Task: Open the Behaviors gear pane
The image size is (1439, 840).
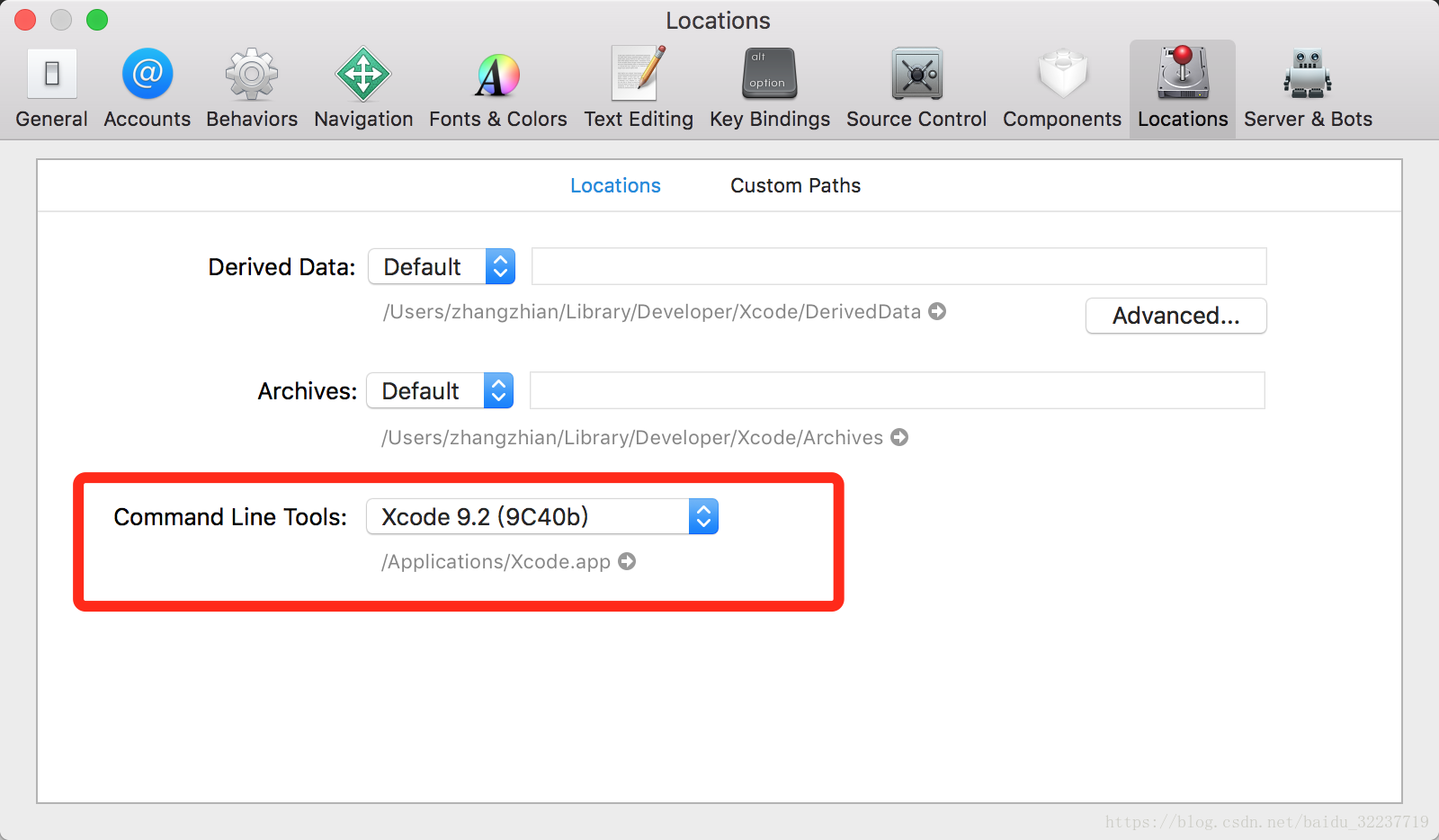Action: click(x=252, y=88)
